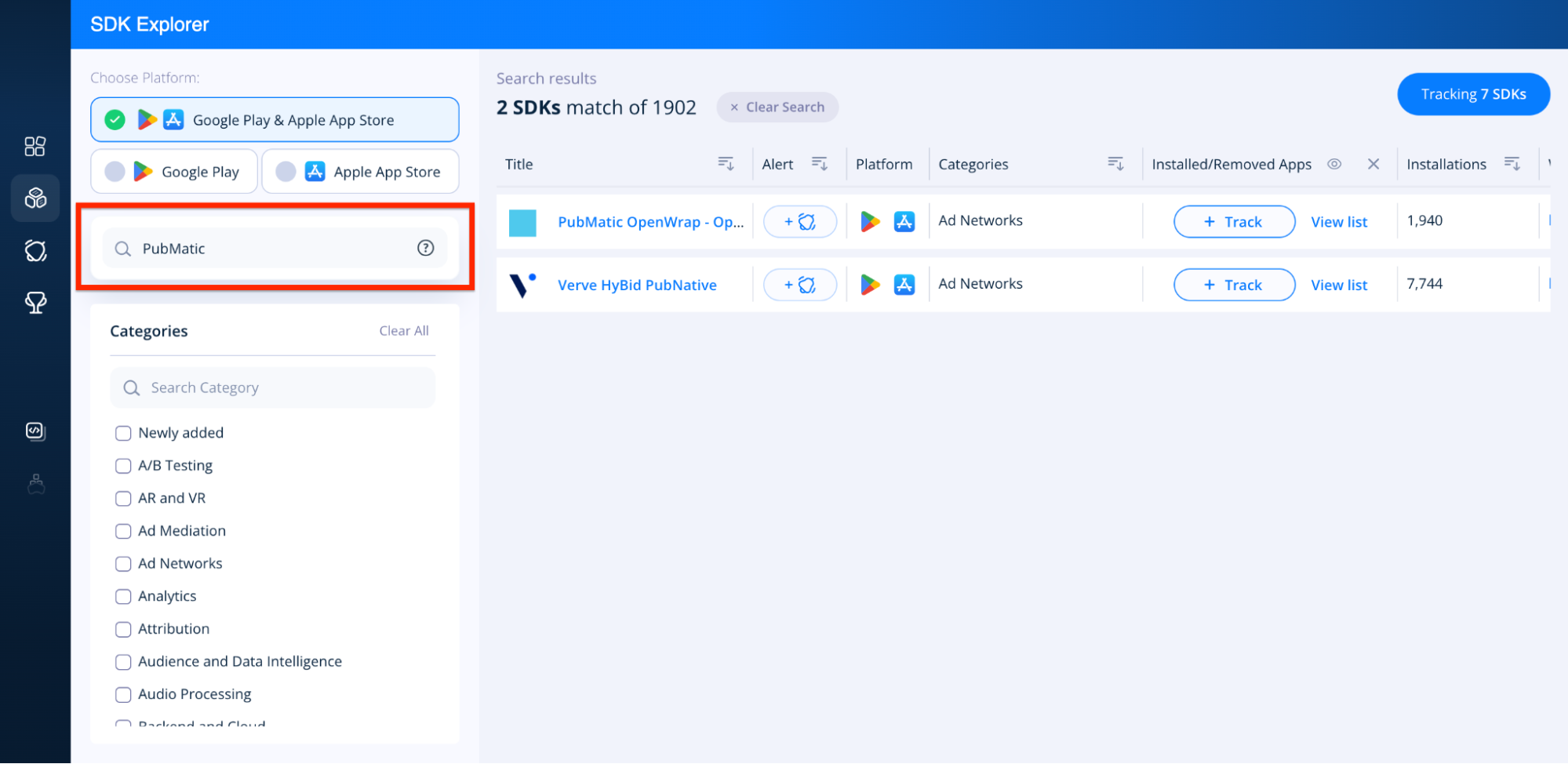Viewport: 1568px width, 764px height.
Task: Click Clear Search button
Action: (x=777, y=107)
